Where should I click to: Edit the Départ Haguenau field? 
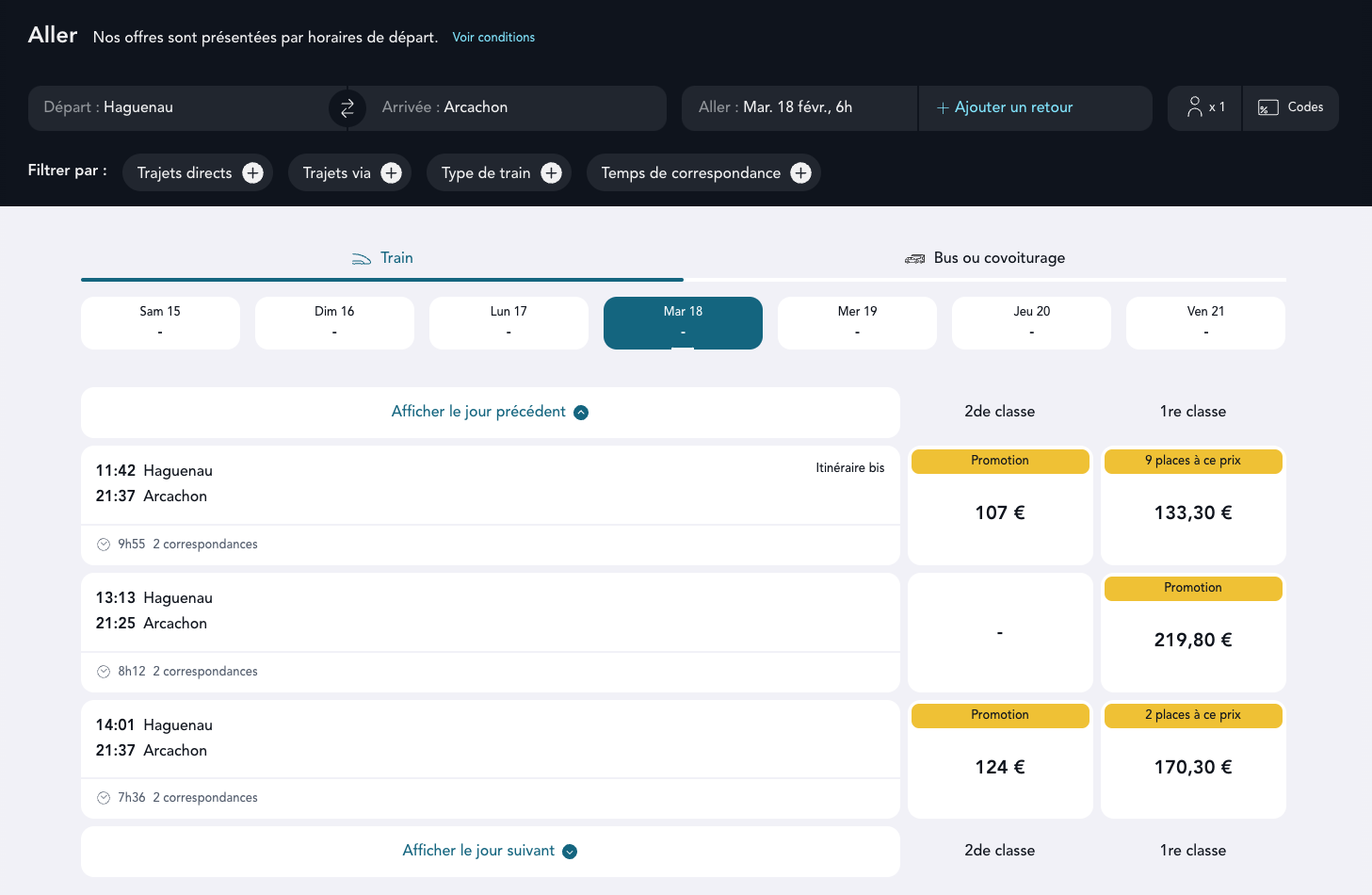click(x=179, y=107)
